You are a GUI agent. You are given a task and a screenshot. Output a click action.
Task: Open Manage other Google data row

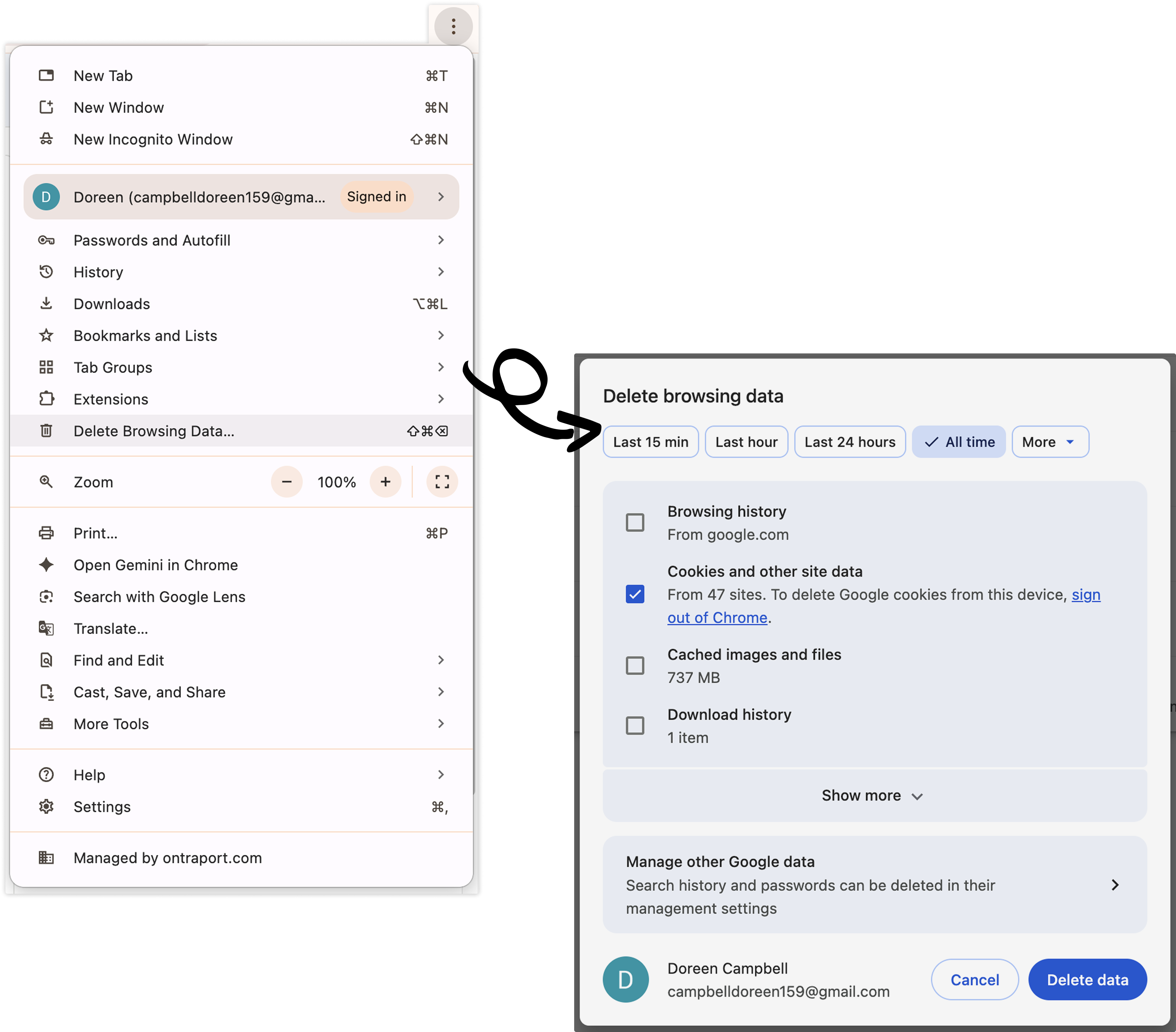pyautogui.click(x=873, y=885)
